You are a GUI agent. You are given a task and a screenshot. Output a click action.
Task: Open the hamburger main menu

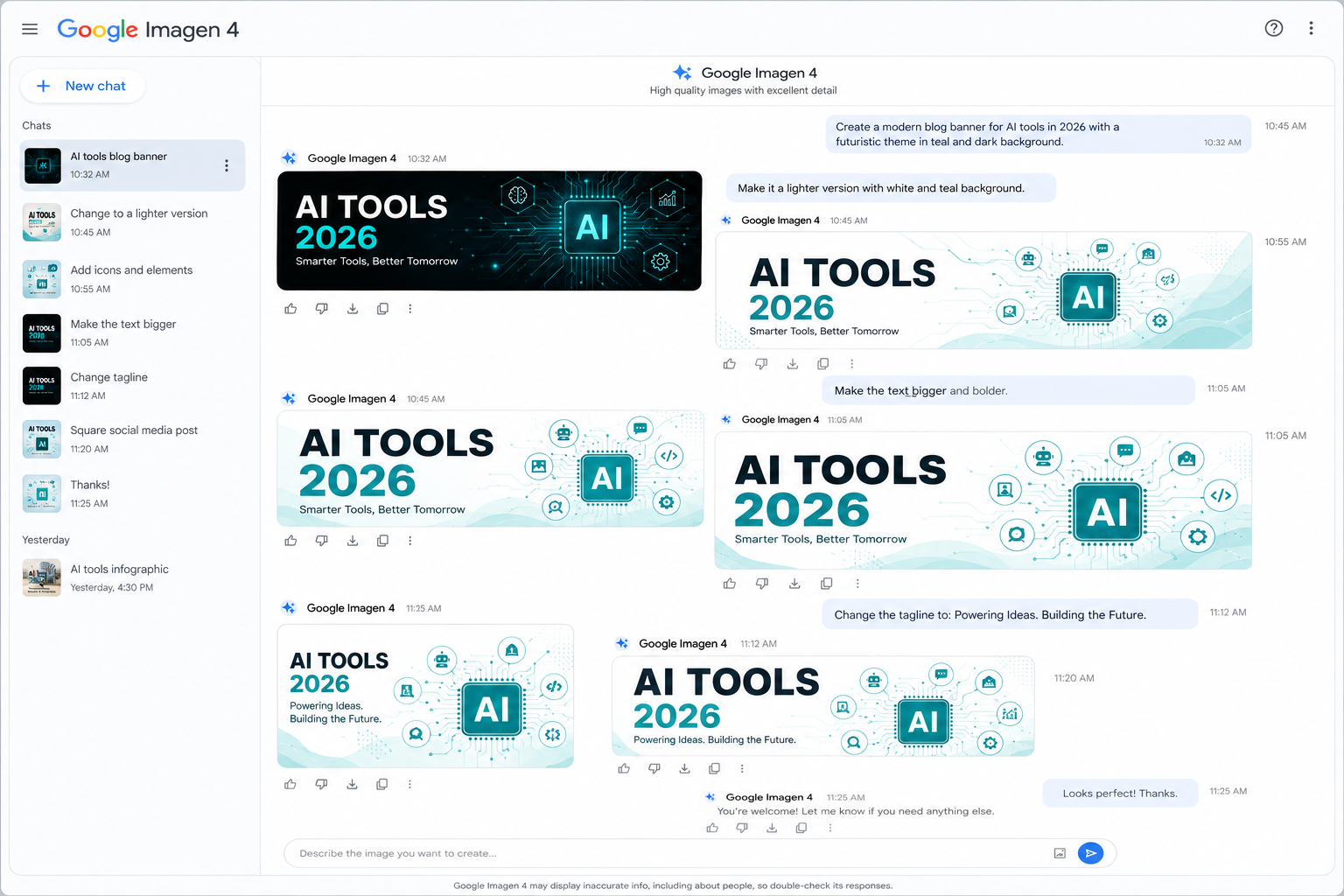click(x=30, y=29)
